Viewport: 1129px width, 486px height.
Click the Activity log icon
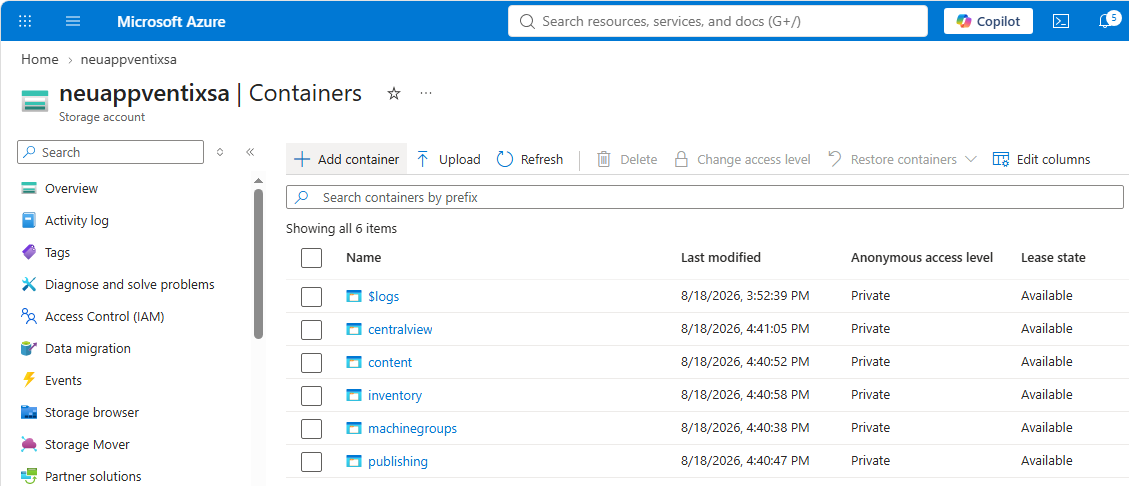[29, 220]
